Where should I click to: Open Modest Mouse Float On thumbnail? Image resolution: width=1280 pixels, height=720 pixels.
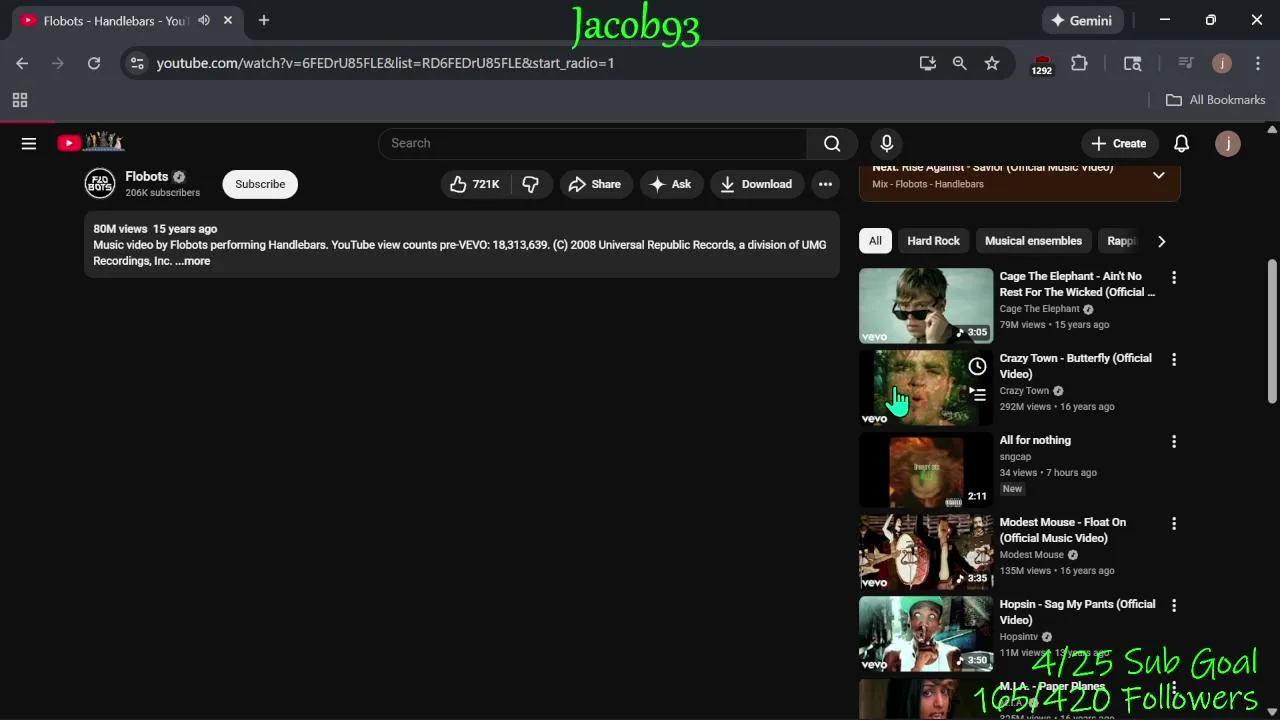(926, 551)
